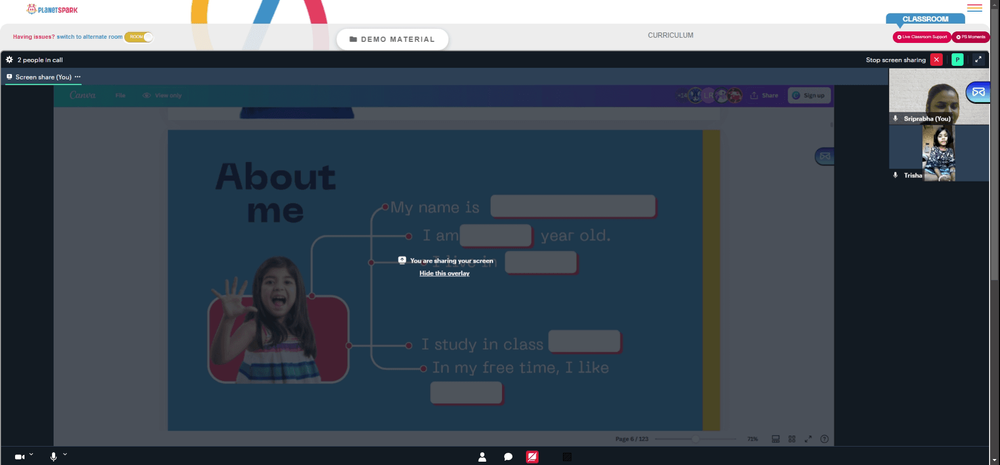The height and width of the screenshot is (465, 1000).
Task: Open the call settings gear icon
Action: point(10,59)
